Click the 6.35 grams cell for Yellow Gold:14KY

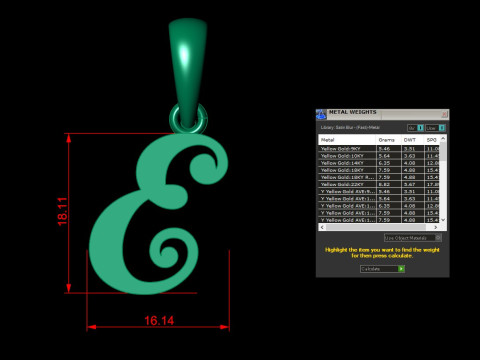click(x=389, y=163)
